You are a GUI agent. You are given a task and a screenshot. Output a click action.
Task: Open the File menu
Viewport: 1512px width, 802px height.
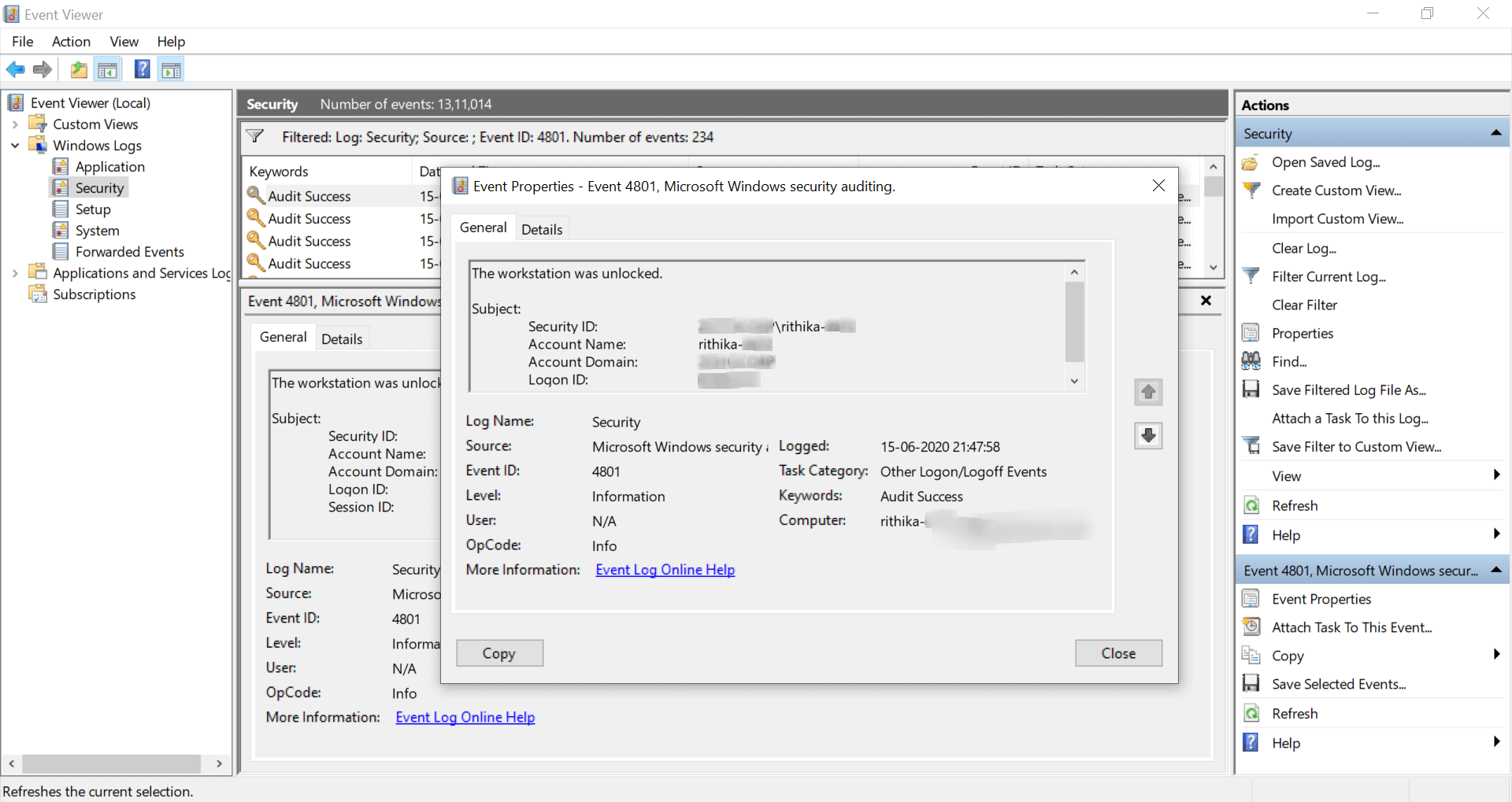(x=23, y=42)
